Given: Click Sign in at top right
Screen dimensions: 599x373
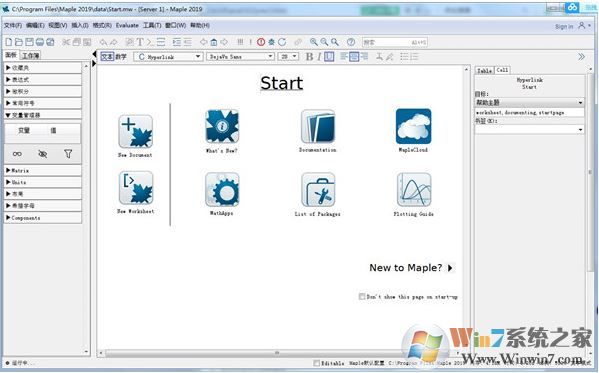Looking at the screenshot, I should [564, 26].
